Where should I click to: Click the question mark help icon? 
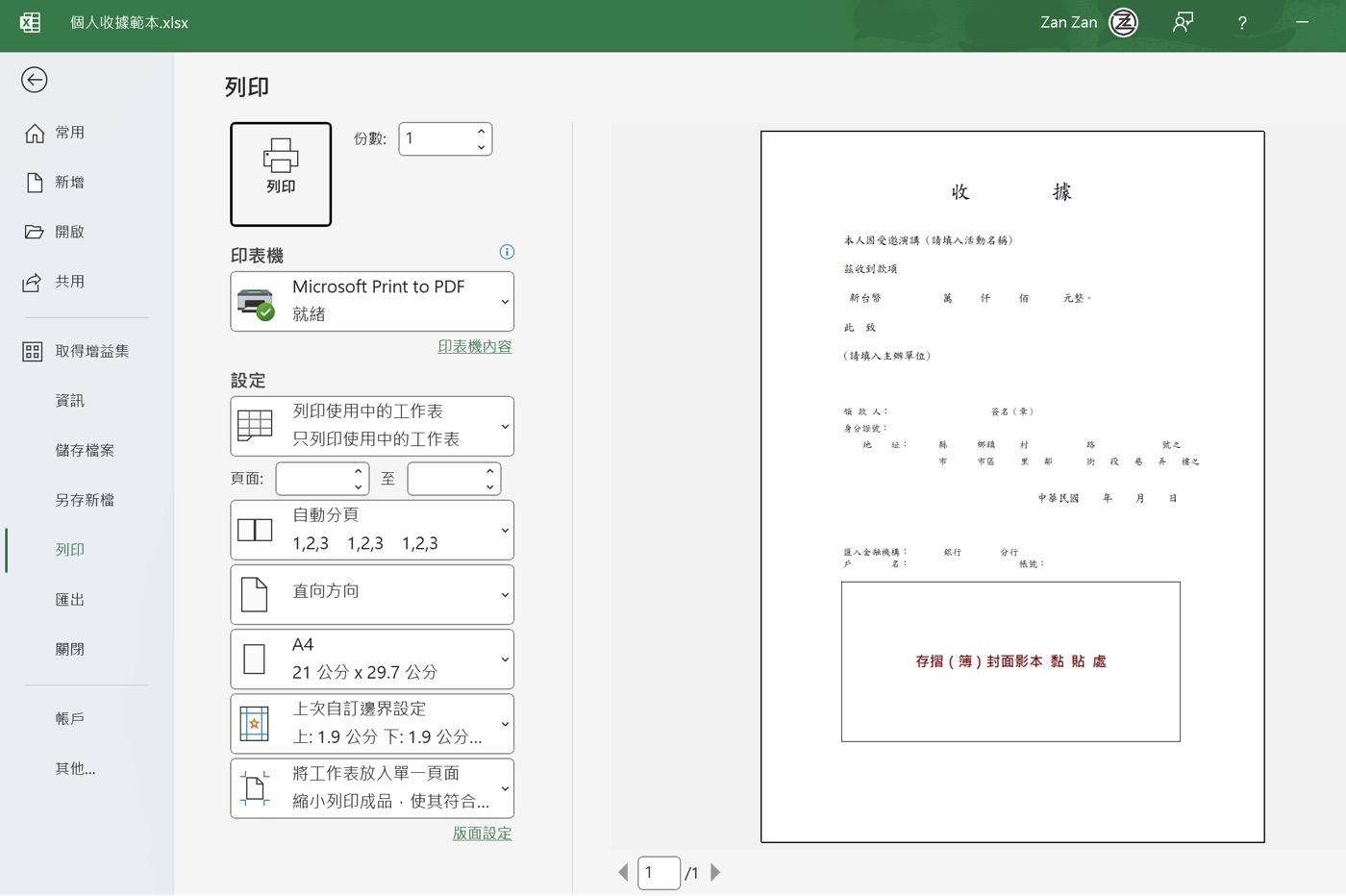(x=1242, y=23)
